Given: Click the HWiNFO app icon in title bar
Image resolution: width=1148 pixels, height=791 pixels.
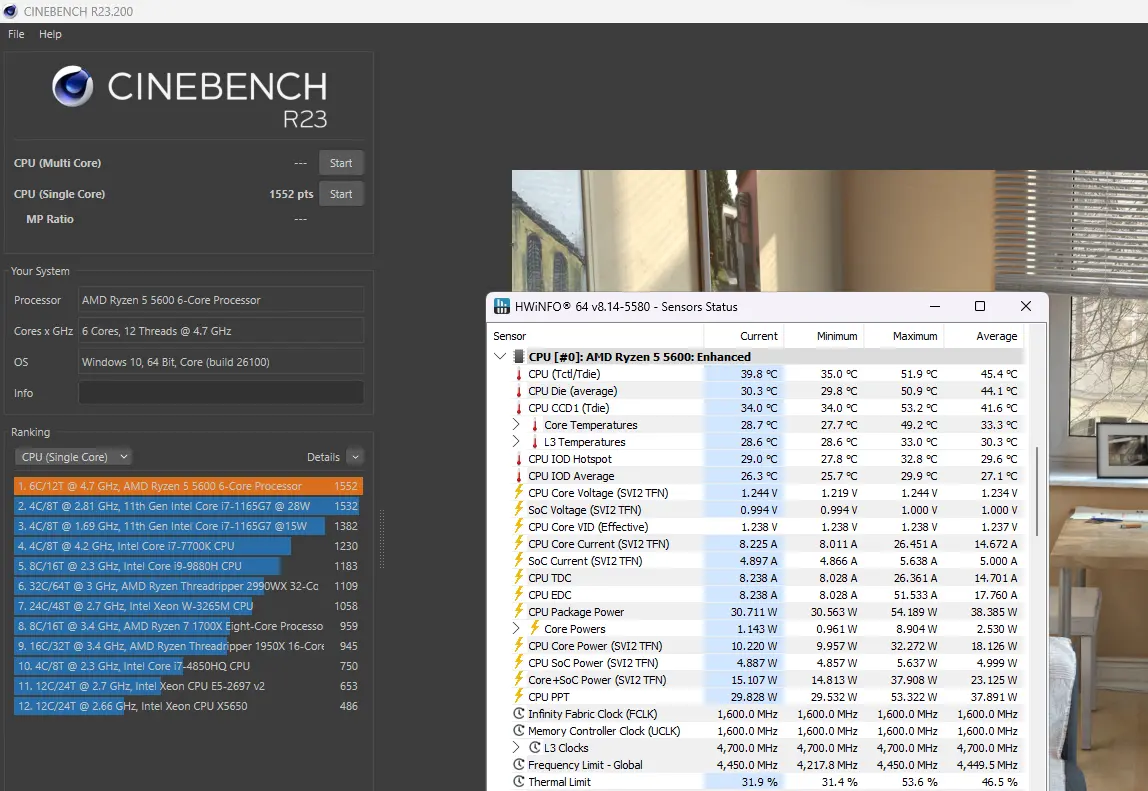Looking at the screenshot, I should [502, 306].
